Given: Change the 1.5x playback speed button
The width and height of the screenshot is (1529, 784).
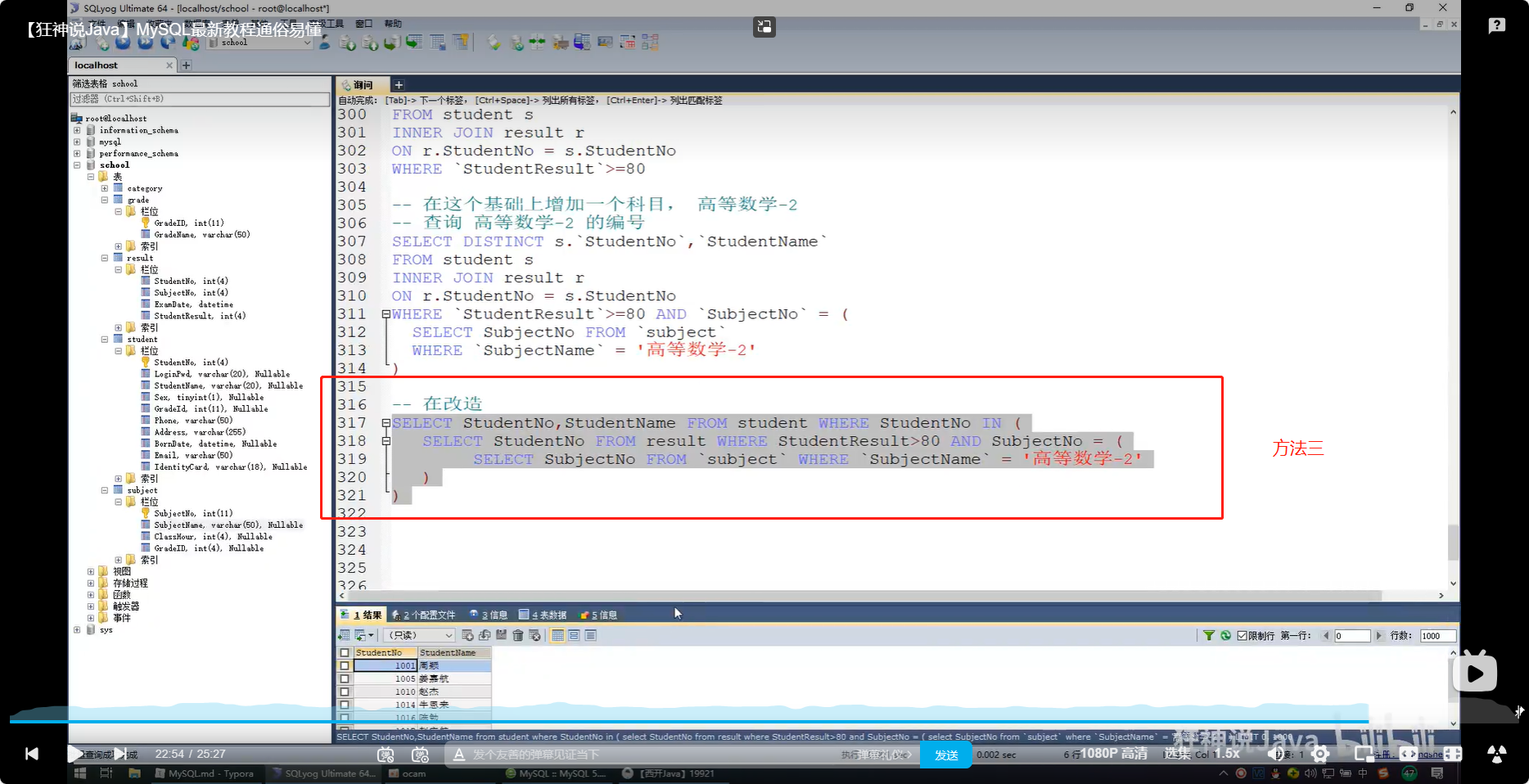Looking at the screenshot, I should (x=1226, y=754).
